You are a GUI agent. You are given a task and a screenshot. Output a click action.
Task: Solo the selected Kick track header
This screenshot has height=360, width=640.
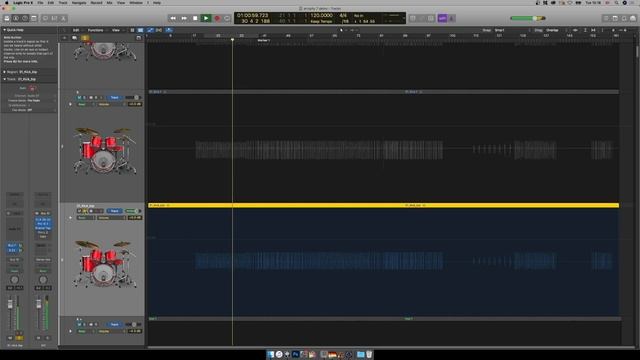click(85, 211)
